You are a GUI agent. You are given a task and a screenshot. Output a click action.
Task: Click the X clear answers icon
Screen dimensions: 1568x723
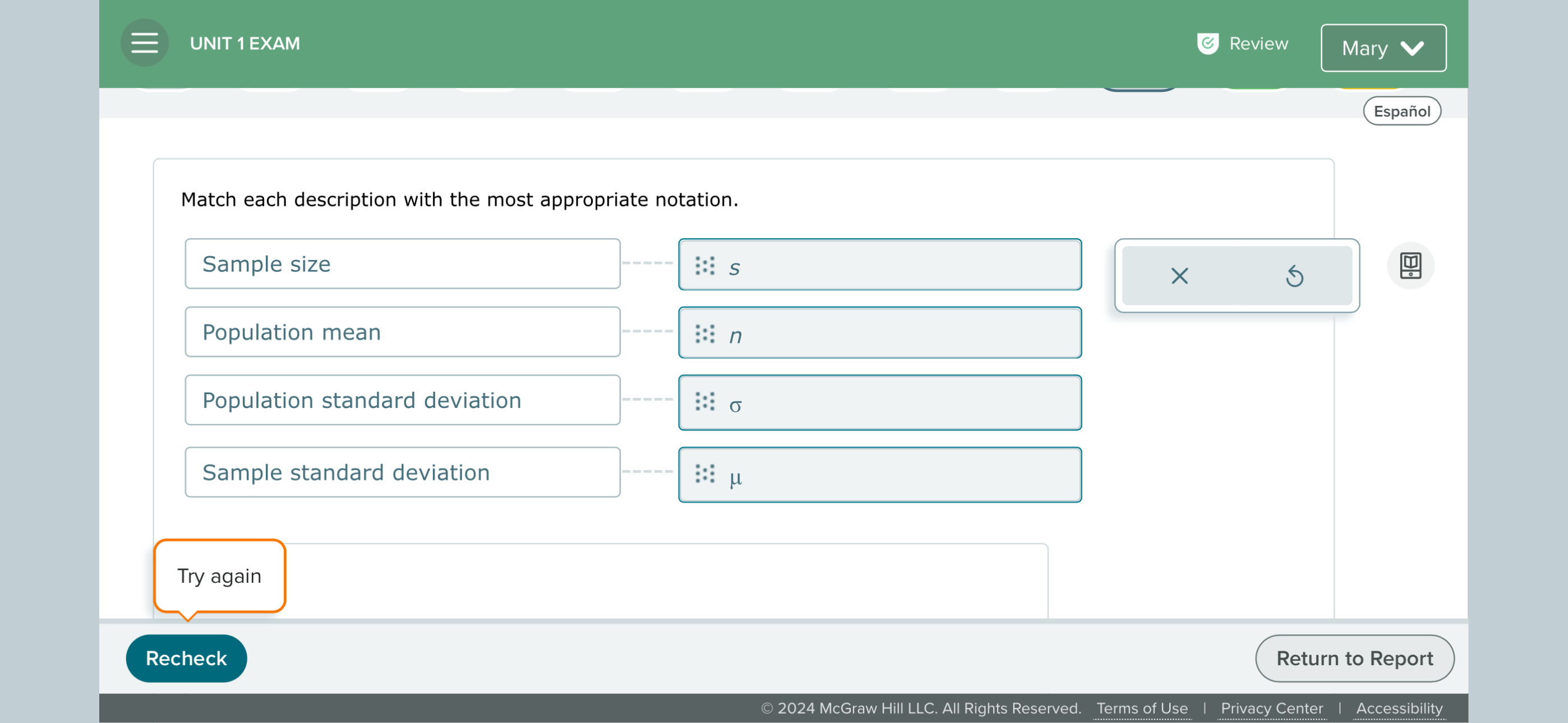click(1179, 276)
